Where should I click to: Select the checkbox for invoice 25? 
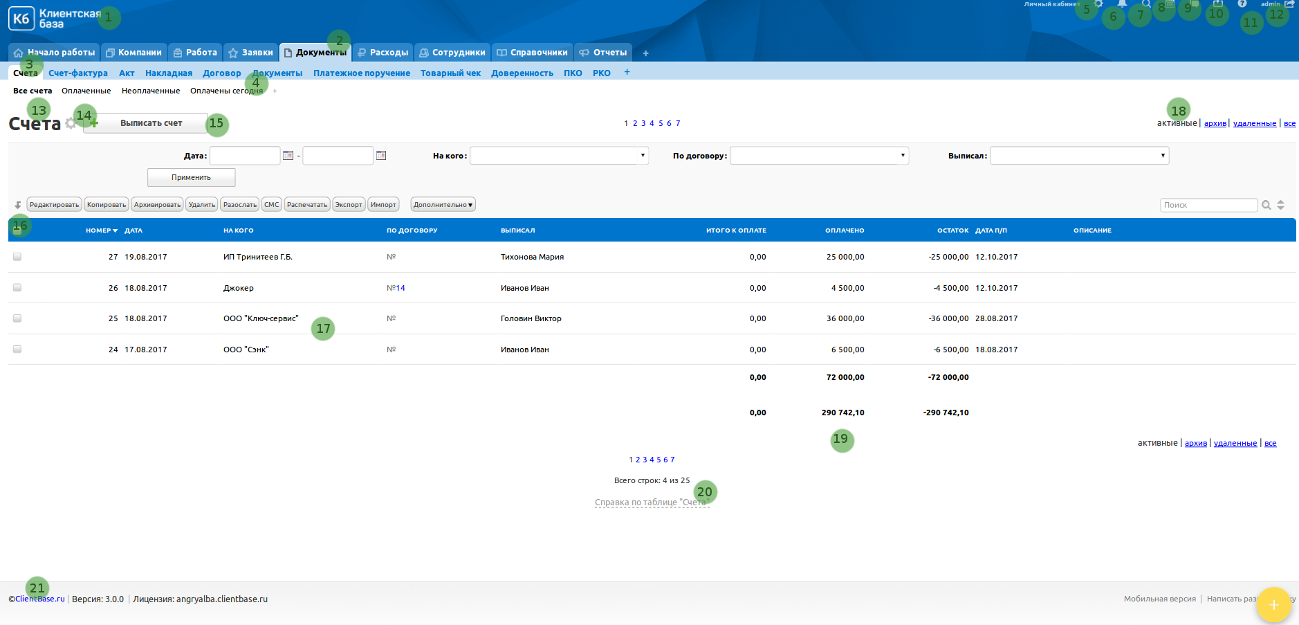(17, 319)
